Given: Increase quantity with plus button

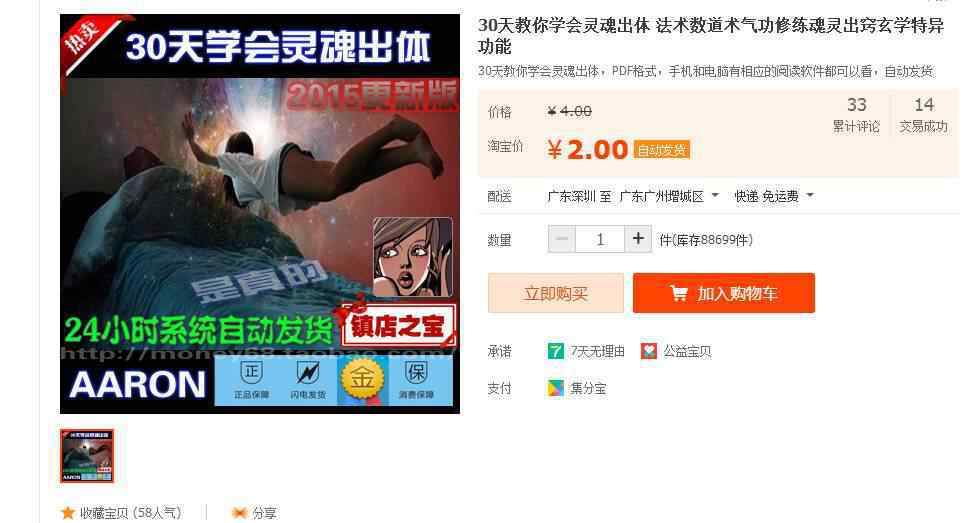Looking at the screenshot, I should [x=638, y=239].
